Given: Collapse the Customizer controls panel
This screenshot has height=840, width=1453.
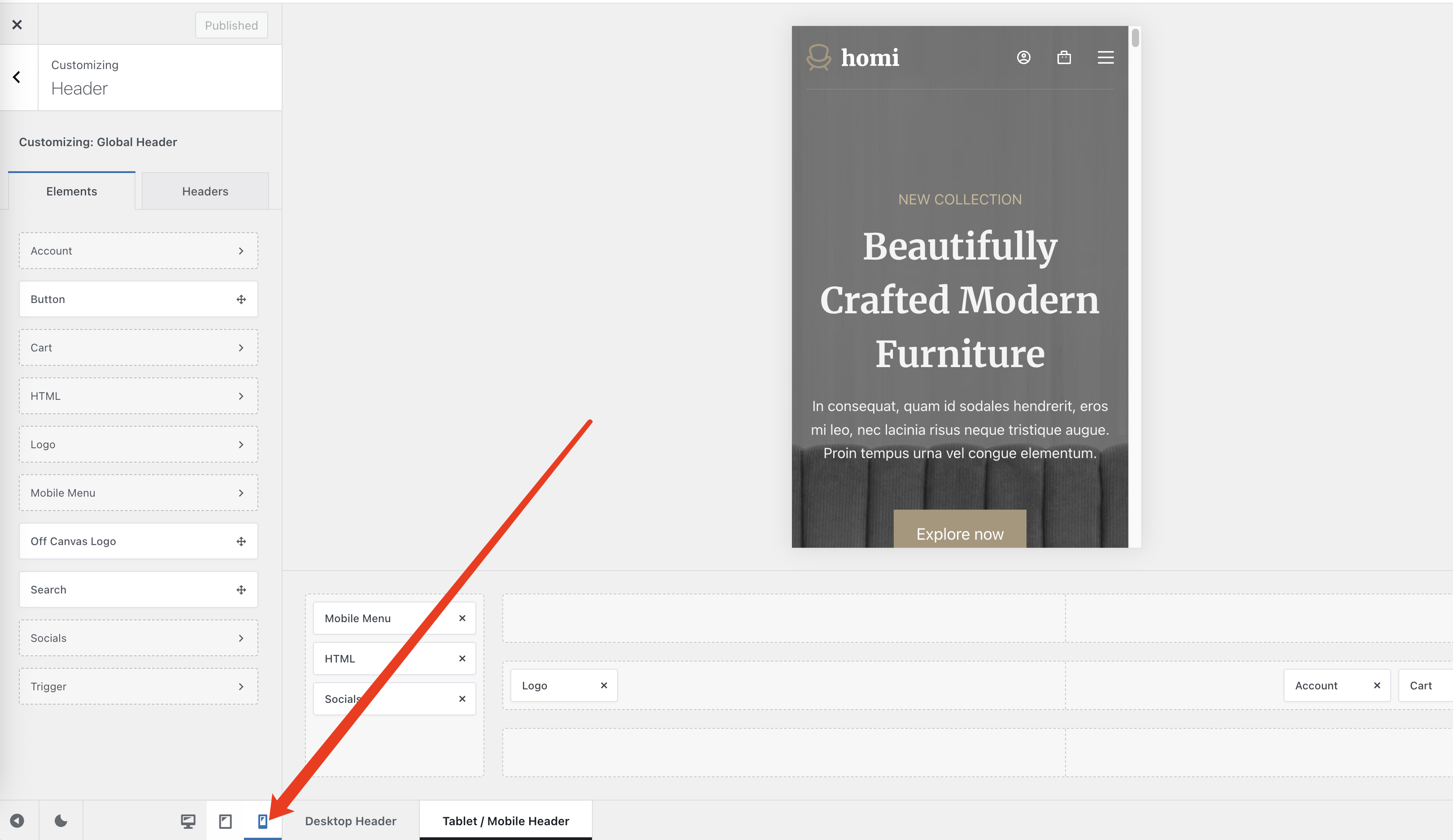Looking at the screenshot, I should point(17,820).
